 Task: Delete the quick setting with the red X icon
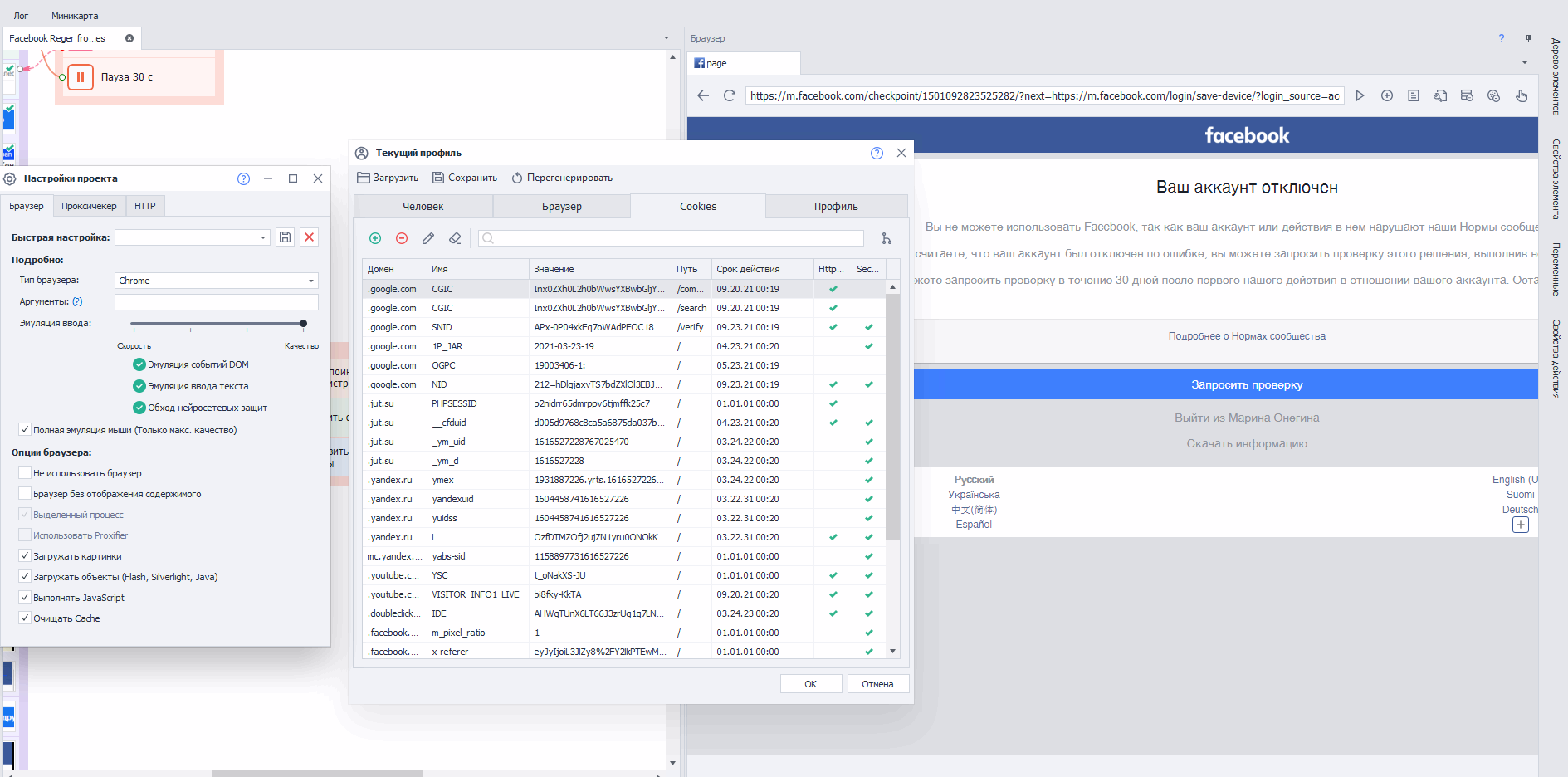[x=309, y=237]
